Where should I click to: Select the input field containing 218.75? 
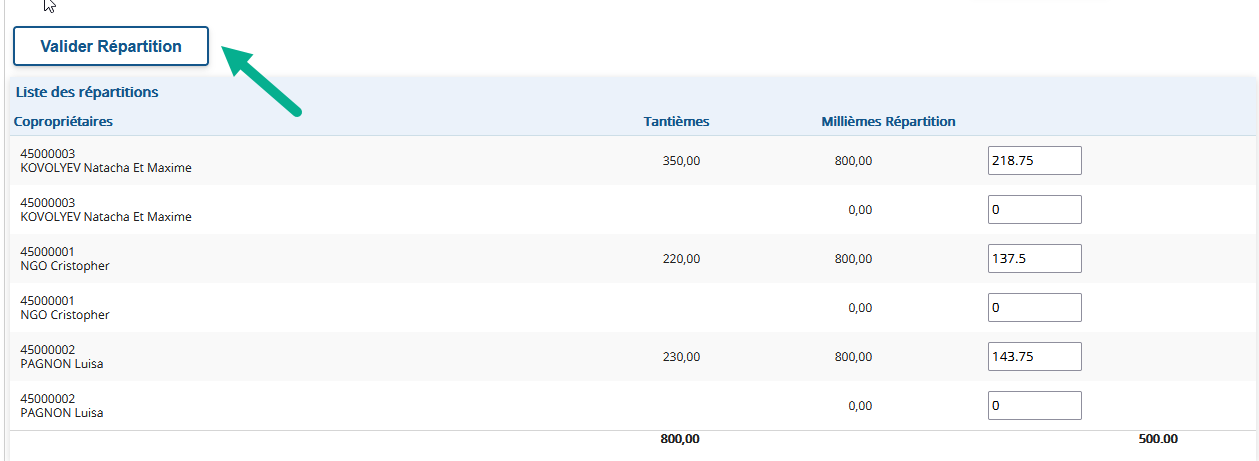(1035, 160)
